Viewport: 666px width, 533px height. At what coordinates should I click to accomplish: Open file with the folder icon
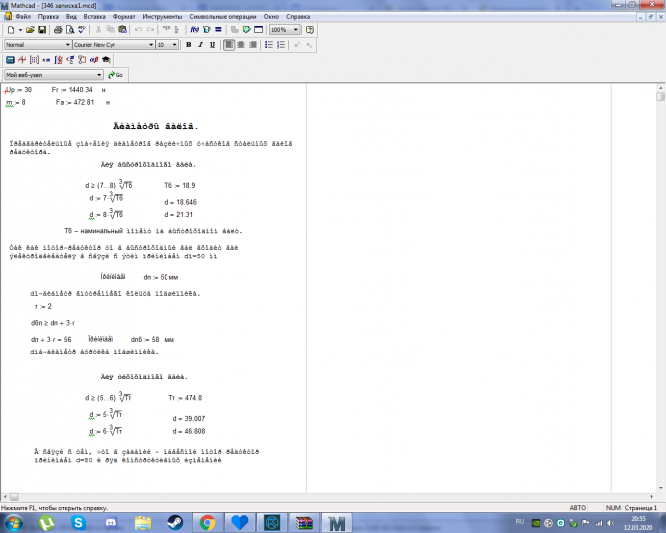click(x=30, y=30)
